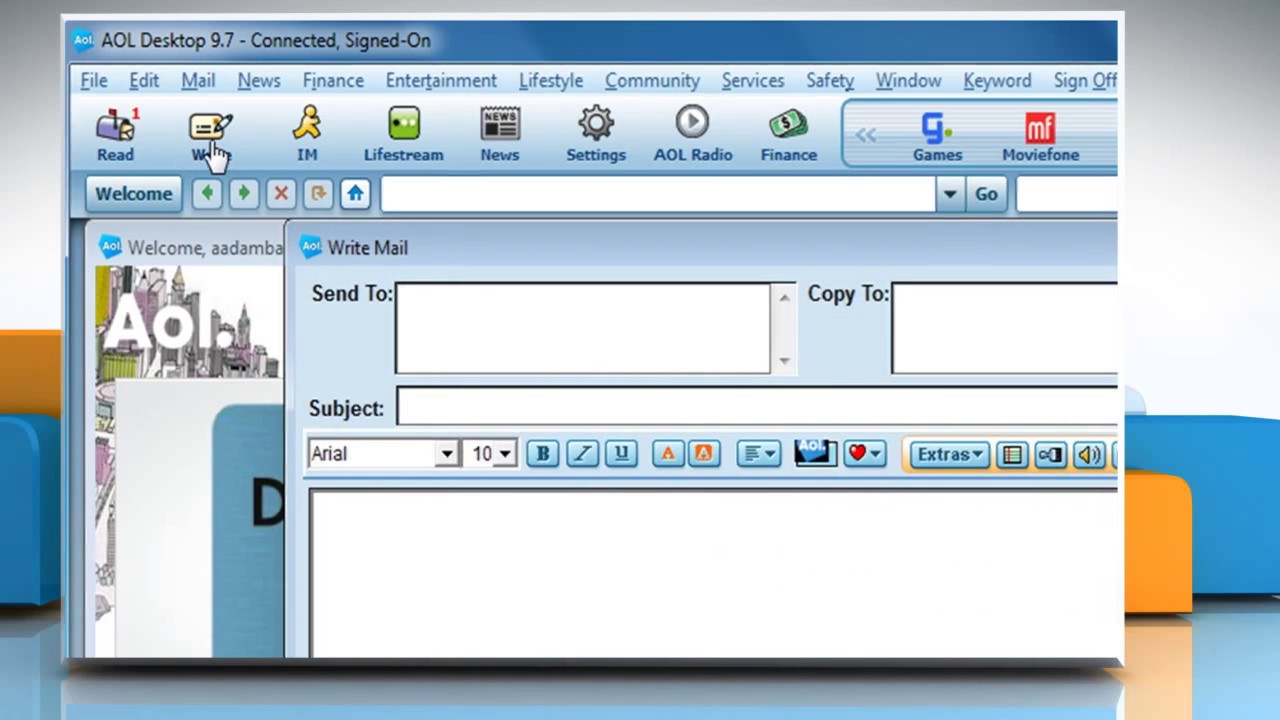Open the IM running man icon

pos(307,135)
